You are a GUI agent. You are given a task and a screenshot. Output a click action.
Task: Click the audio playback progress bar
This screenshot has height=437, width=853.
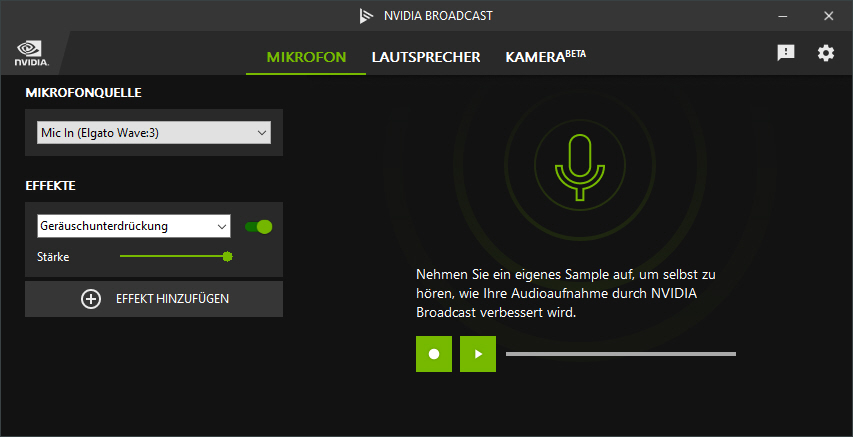click(621, 354)
